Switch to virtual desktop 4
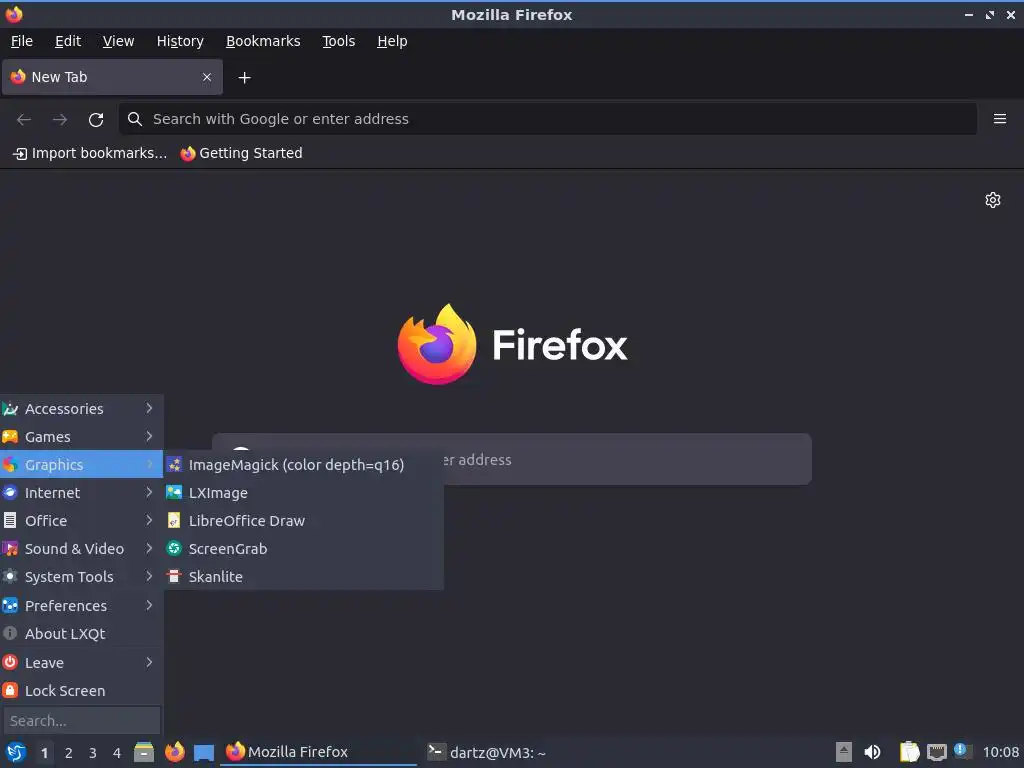 (x=117, y=753)
